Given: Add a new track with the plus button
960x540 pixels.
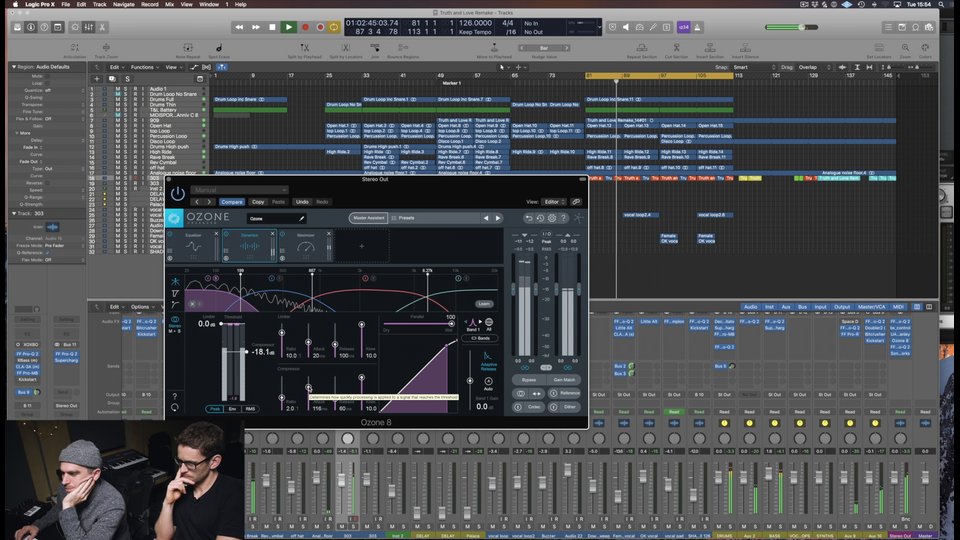Looking at the screenshot, I should point(97,78).
